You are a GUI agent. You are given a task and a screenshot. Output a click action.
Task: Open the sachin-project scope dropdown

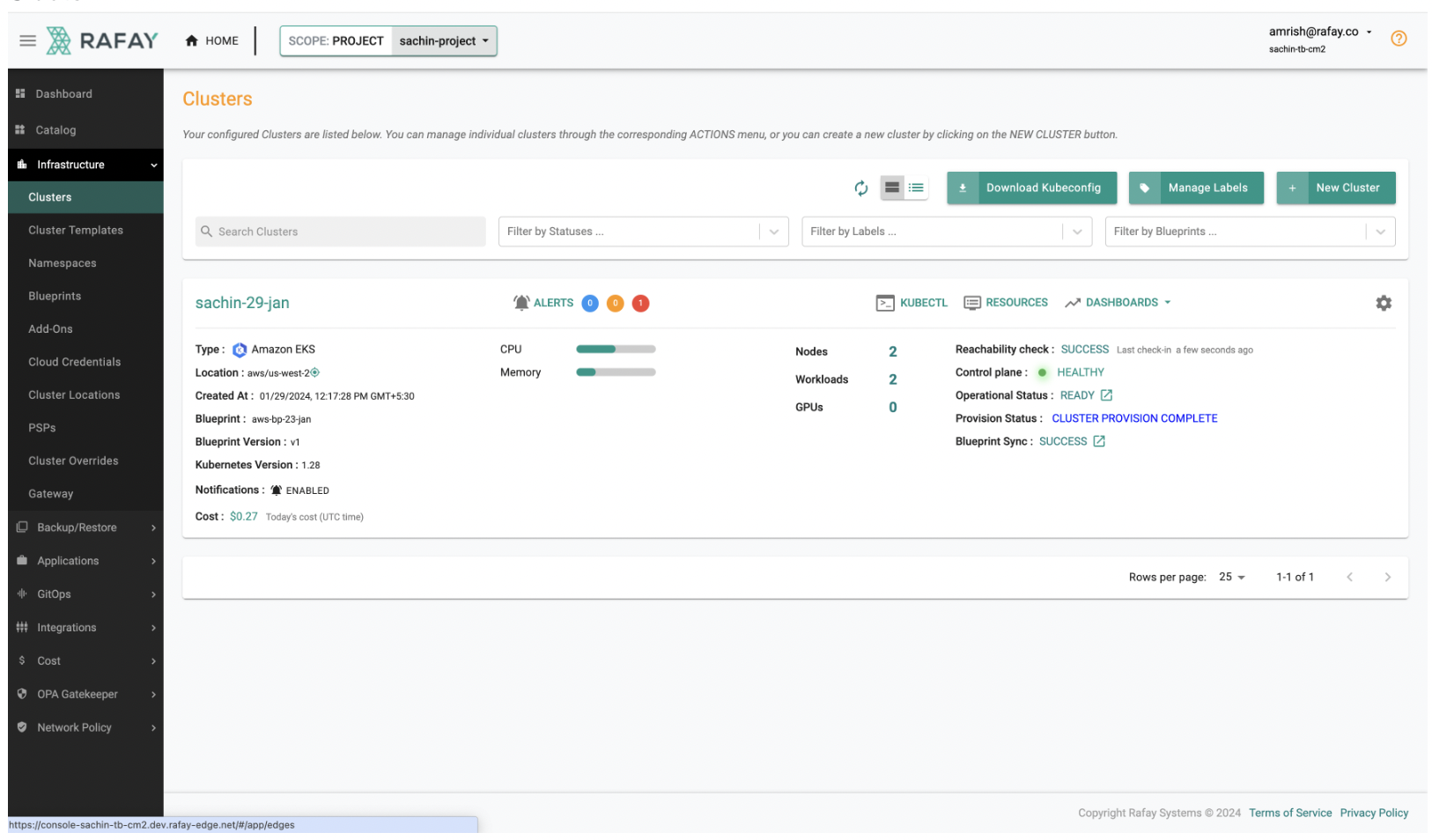tap(444, 41)
